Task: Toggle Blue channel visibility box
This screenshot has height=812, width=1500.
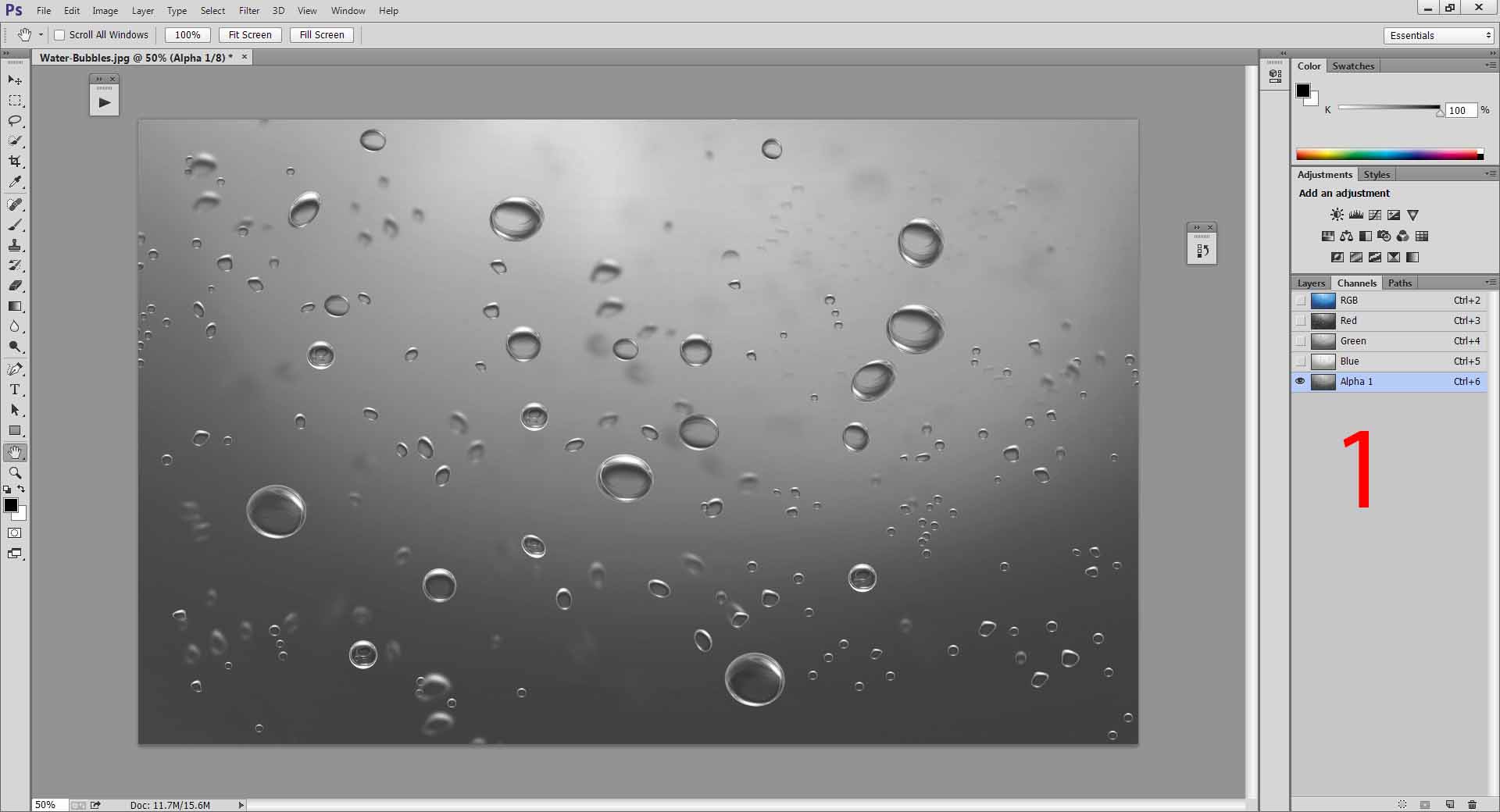Action: (1300, 361)
